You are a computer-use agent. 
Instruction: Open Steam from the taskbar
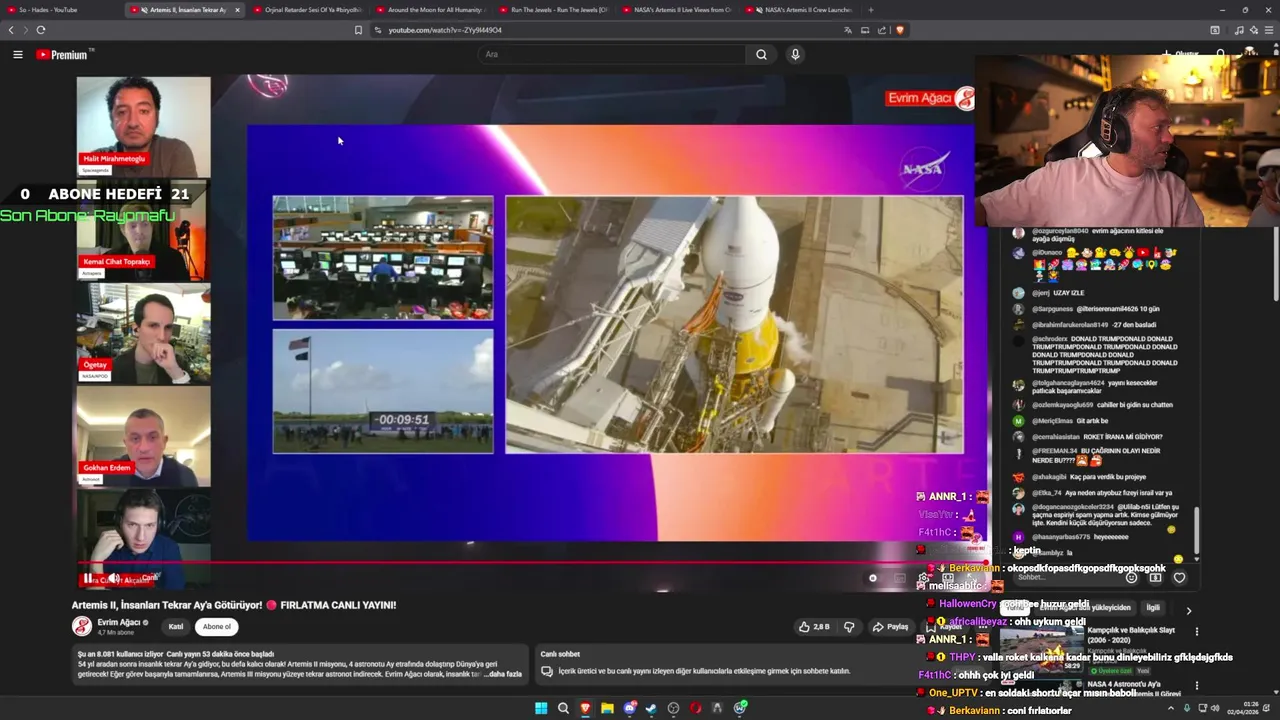pyautogui.click(x=651, y=708)
